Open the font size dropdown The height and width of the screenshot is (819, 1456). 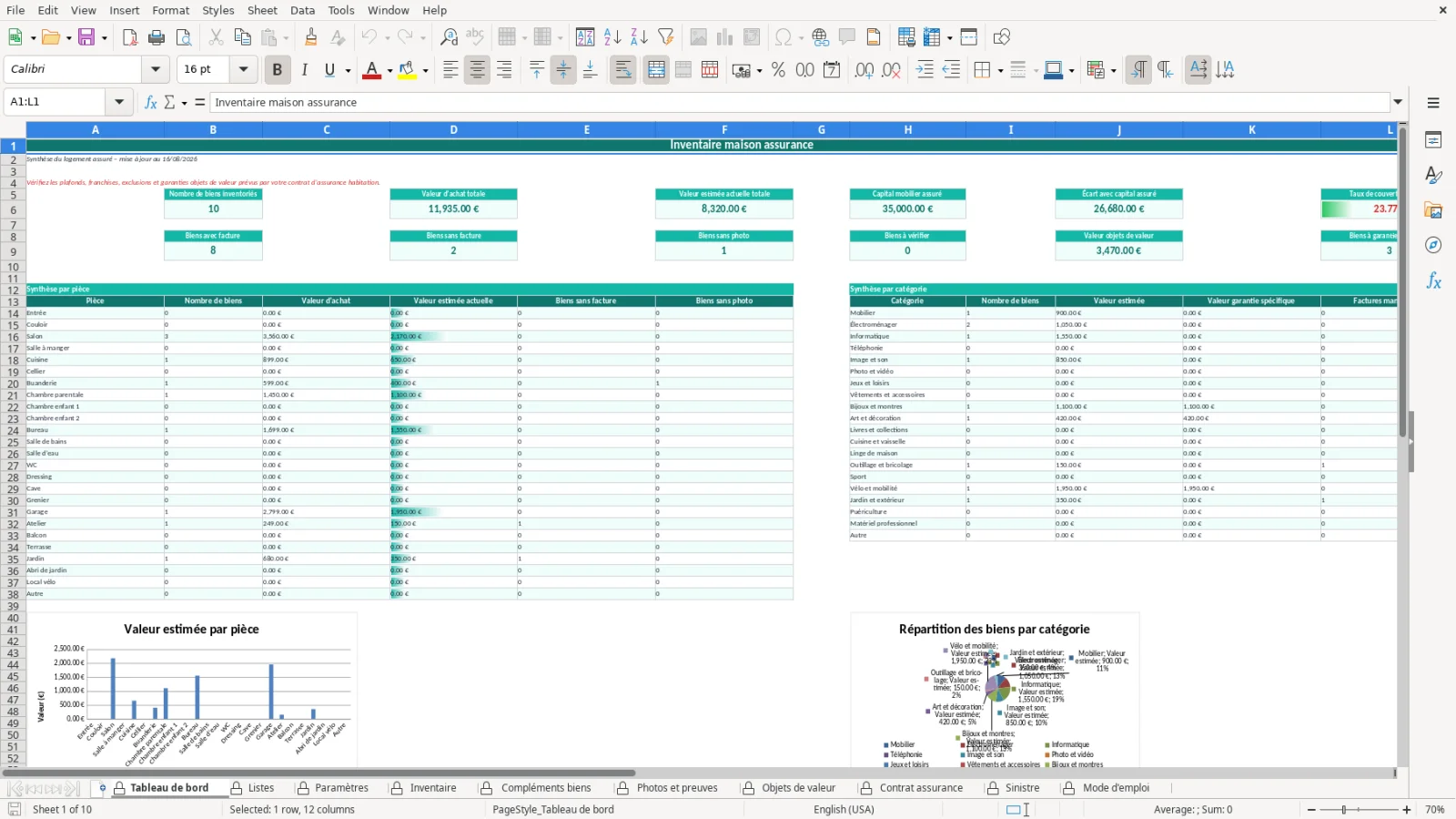pyautogui.click(x=243, y=69)
